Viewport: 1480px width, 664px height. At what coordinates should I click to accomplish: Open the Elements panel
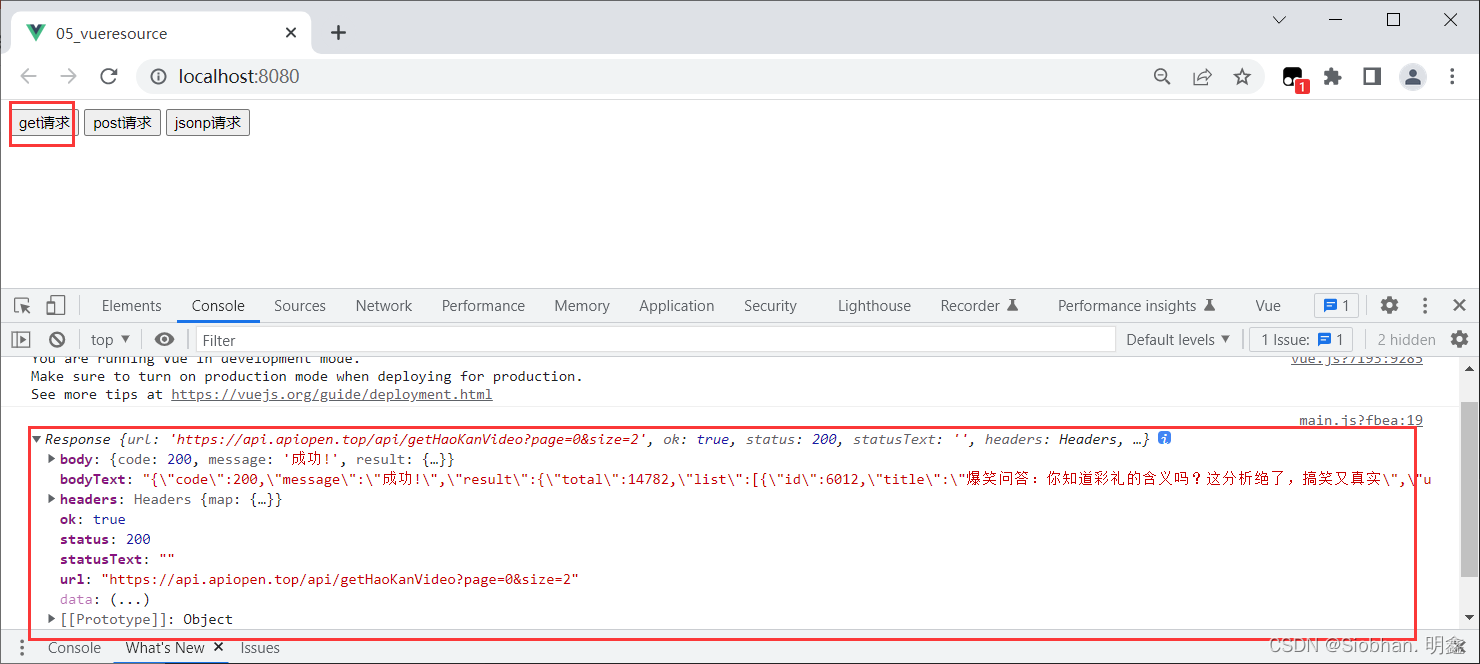tap(131, 305)
